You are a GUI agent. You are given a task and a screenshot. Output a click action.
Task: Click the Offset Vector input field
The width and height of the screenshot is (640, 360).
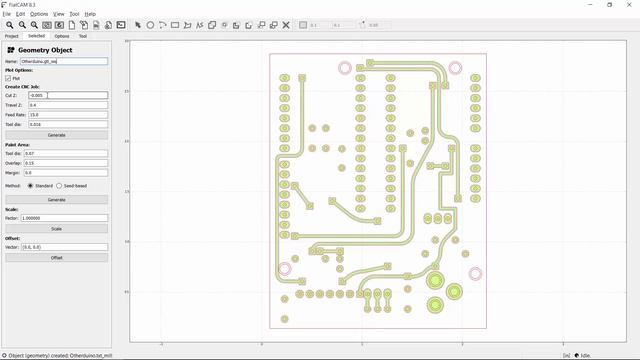click(x=64, y=247)
